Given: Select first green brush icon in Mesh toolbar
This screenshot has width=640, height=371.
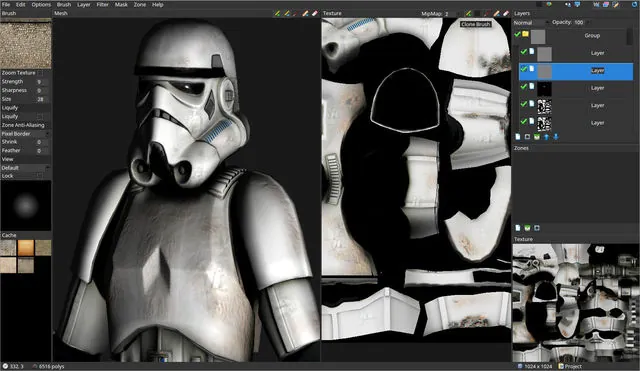Looking at the screenshot, I should [278, 13].
